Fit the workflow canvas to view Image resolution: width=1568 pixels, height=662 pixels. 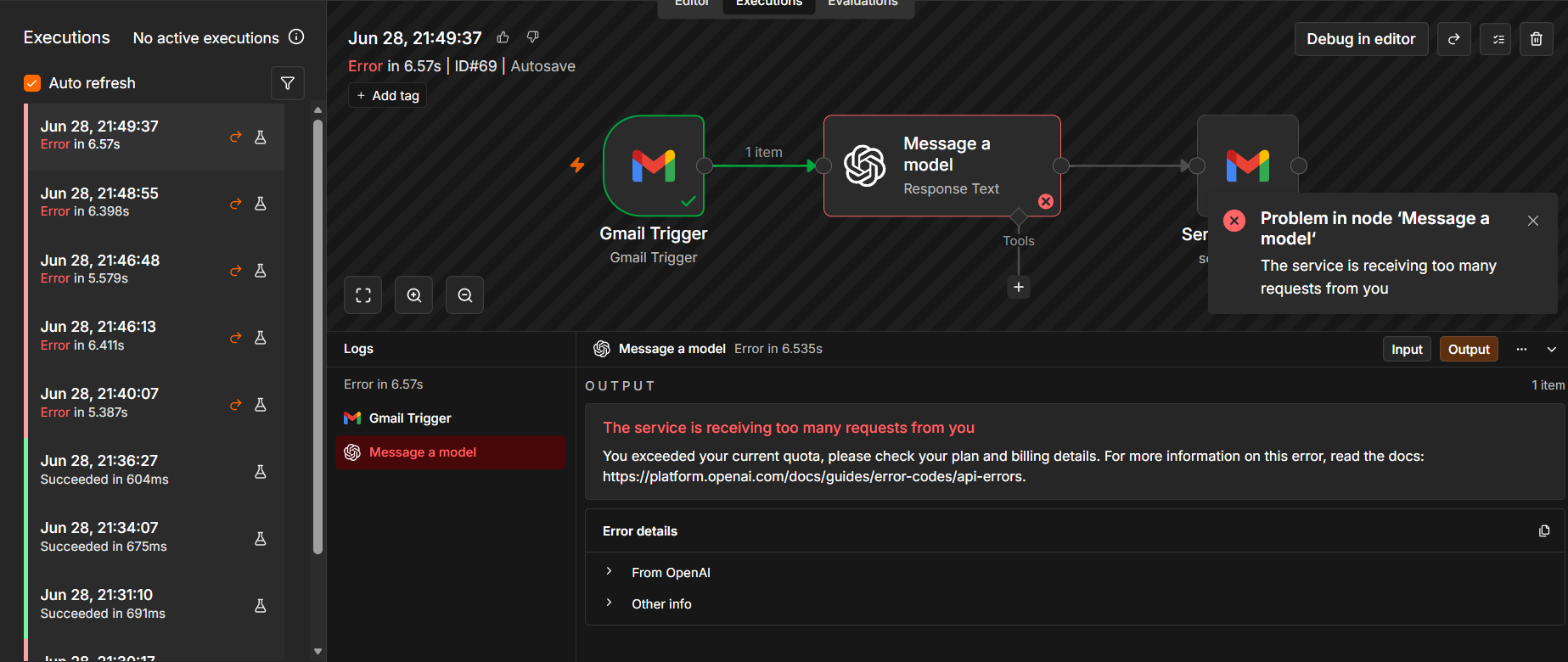[x=363, y=295]
